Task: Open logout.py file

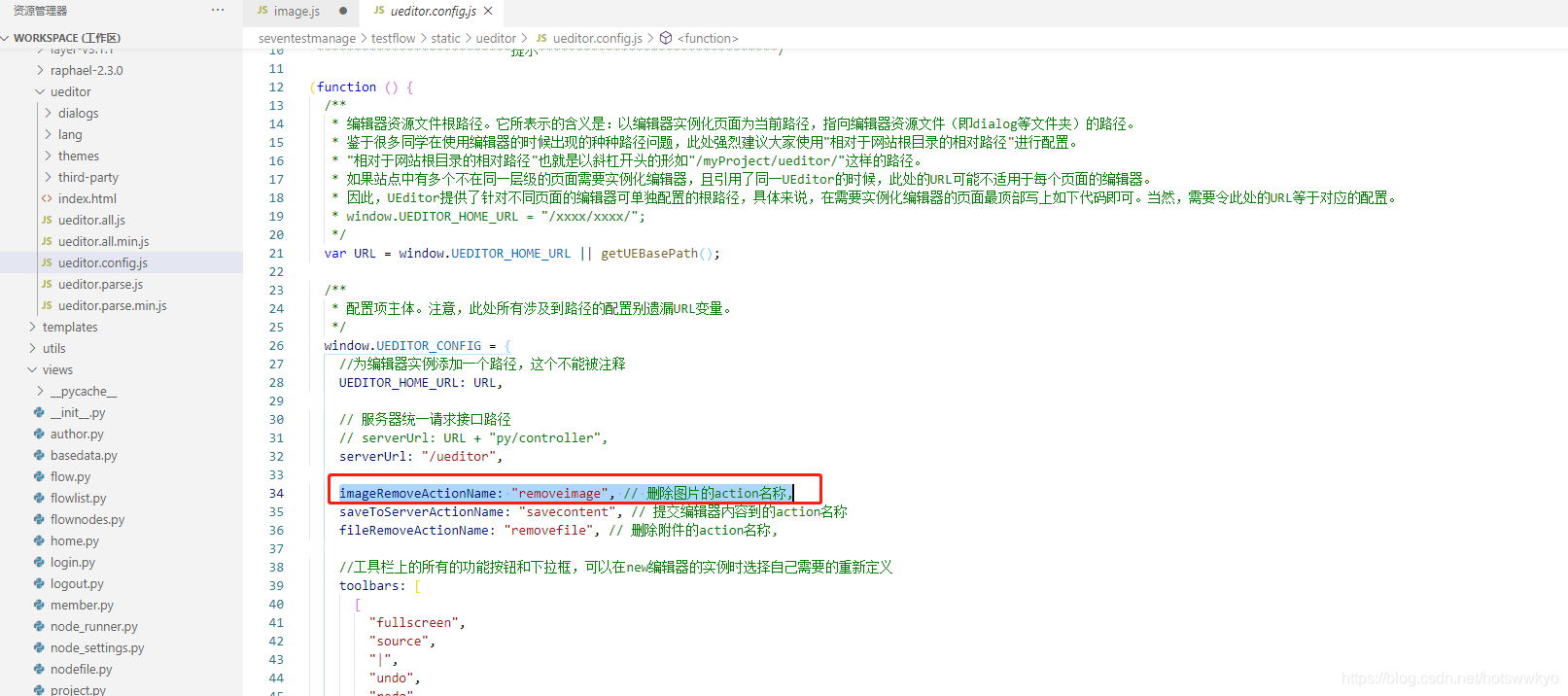Action: click(77, 583)
